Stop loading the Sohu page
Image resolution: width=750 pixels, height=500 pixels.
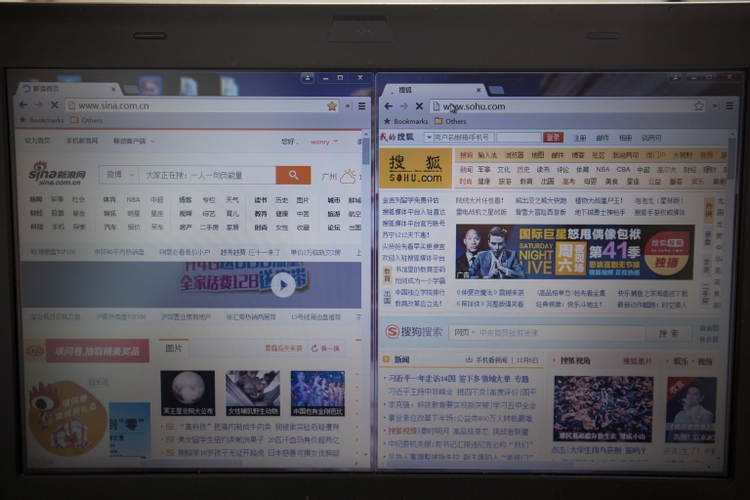coord(419,106)
